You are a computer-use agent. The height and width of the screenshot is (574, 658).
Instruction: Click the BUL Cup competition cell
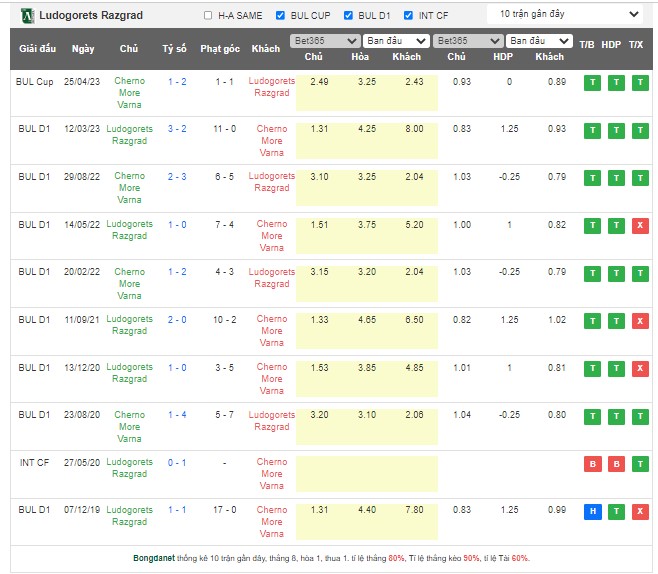(34, 82)
